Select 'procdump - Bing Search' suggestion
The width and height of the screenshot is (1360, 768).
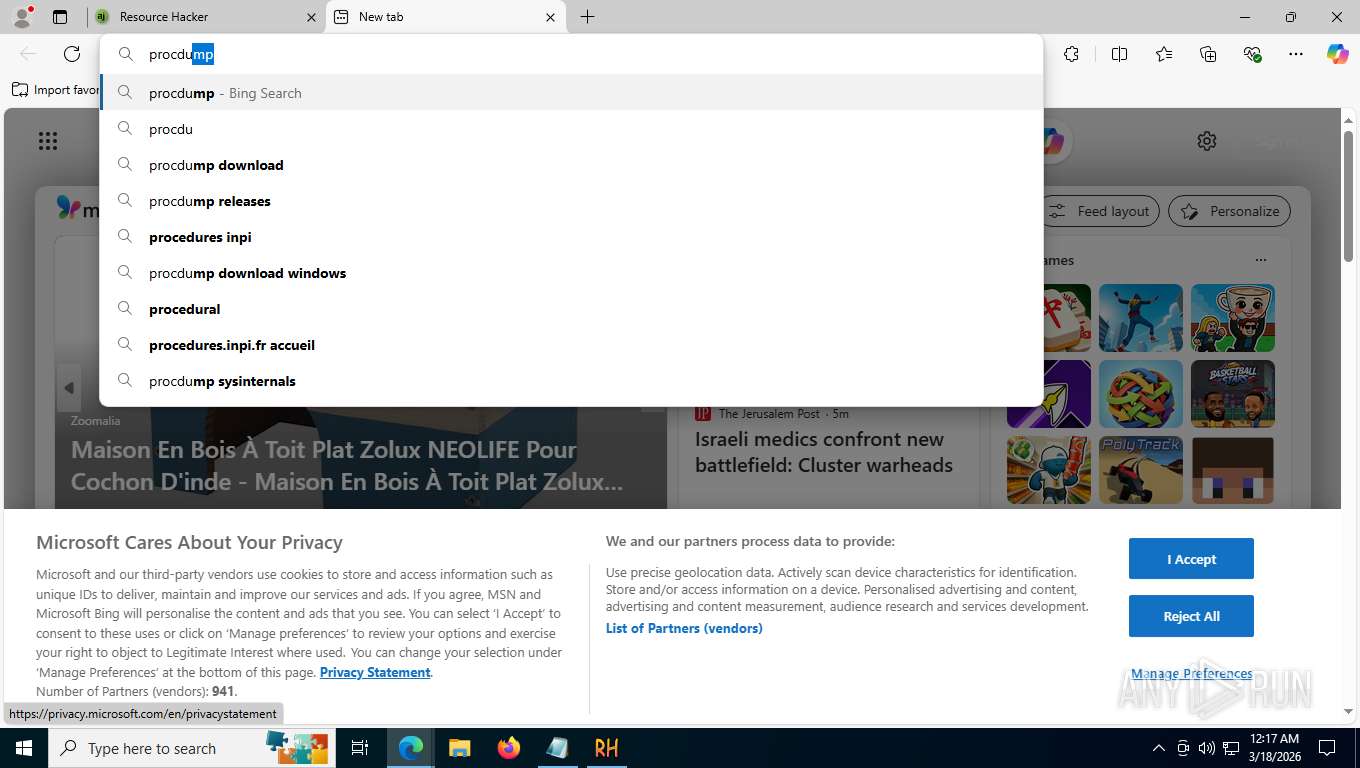(x=571, y=93)
